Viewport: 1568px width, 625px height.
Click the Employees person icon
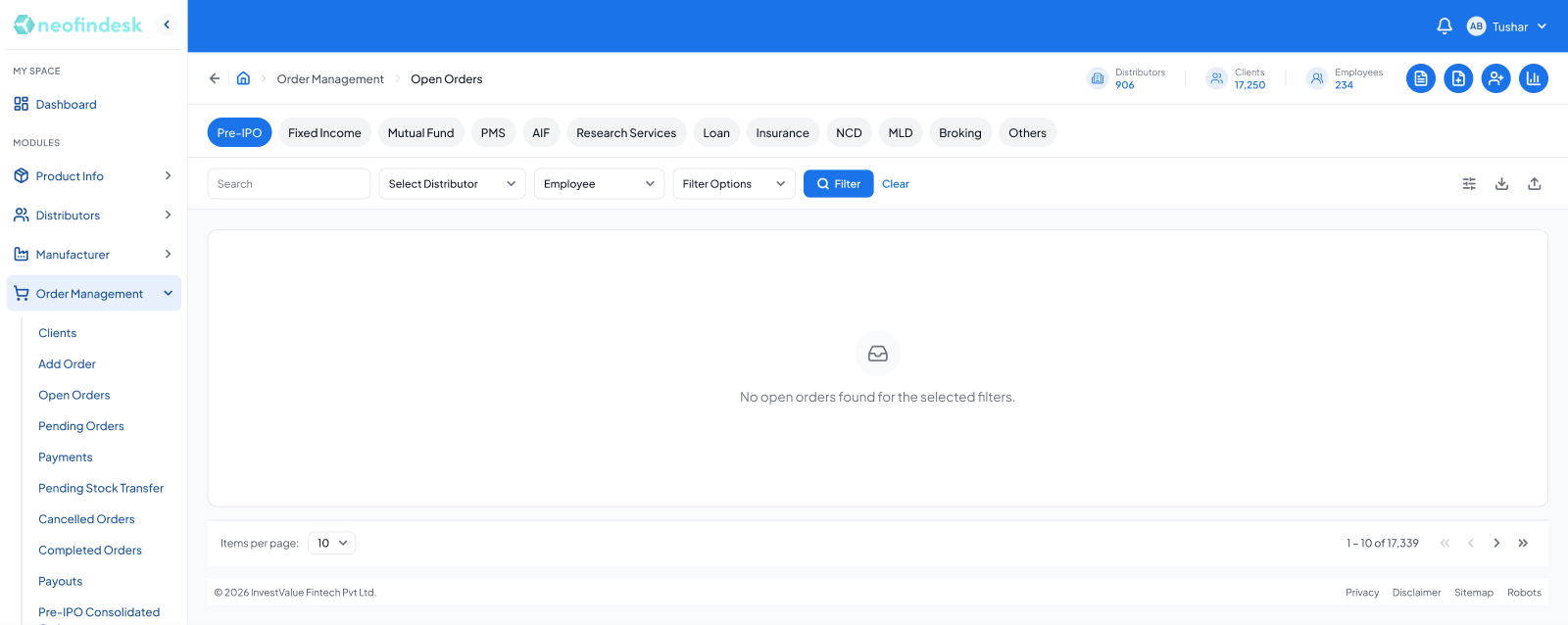[1317, 78]
